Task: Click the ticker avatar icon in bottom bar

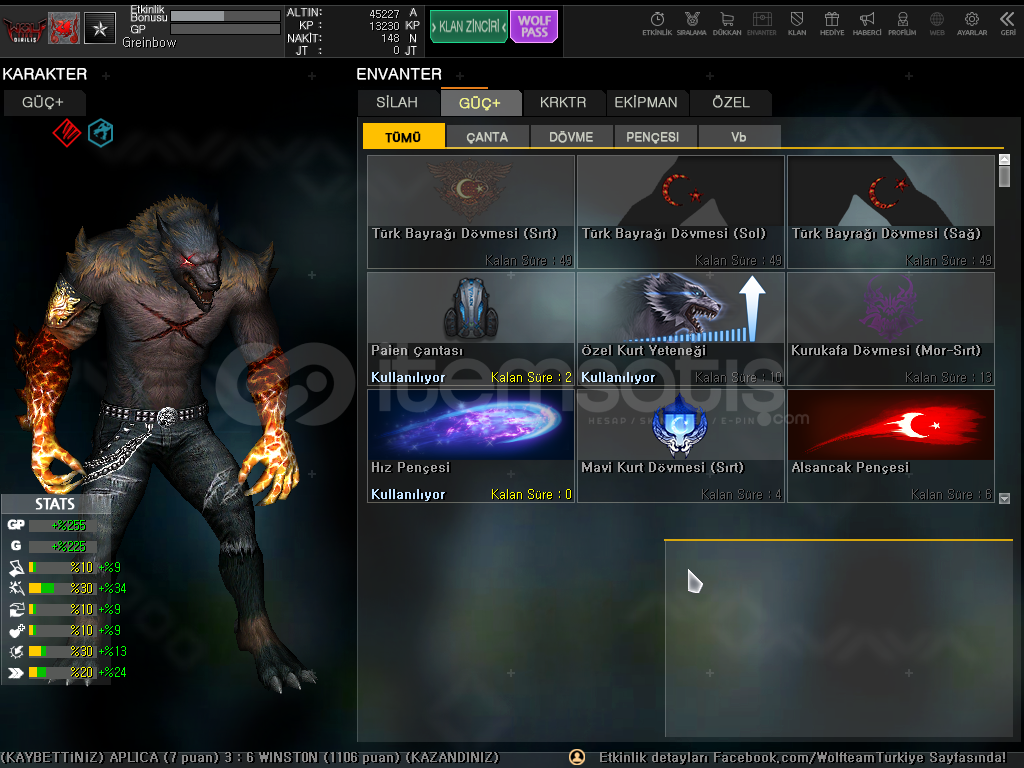Action: (x=577, y=757)
